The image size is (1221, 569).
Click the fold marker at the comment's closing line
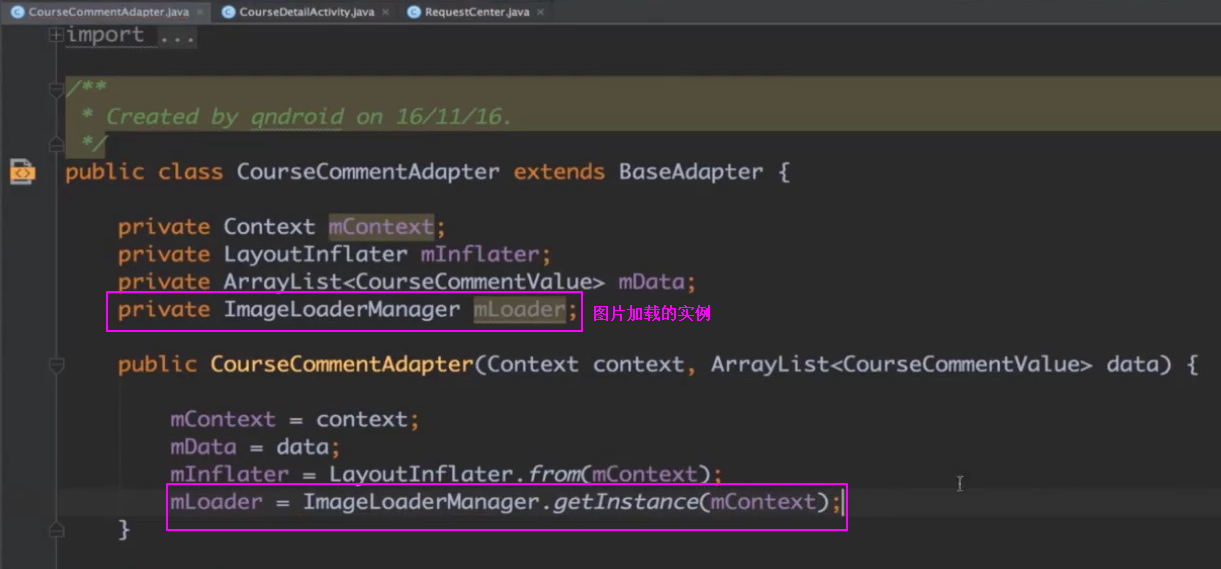coord(56,144)
